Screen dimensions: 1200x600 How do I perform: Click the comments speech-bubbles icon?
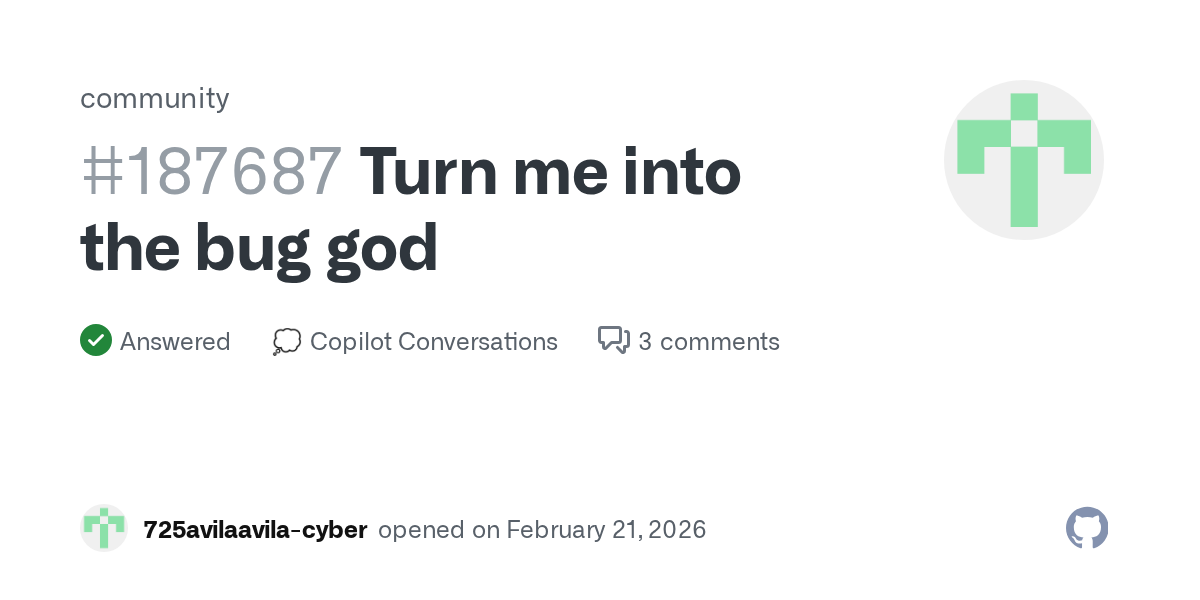[x=613, y=341]
